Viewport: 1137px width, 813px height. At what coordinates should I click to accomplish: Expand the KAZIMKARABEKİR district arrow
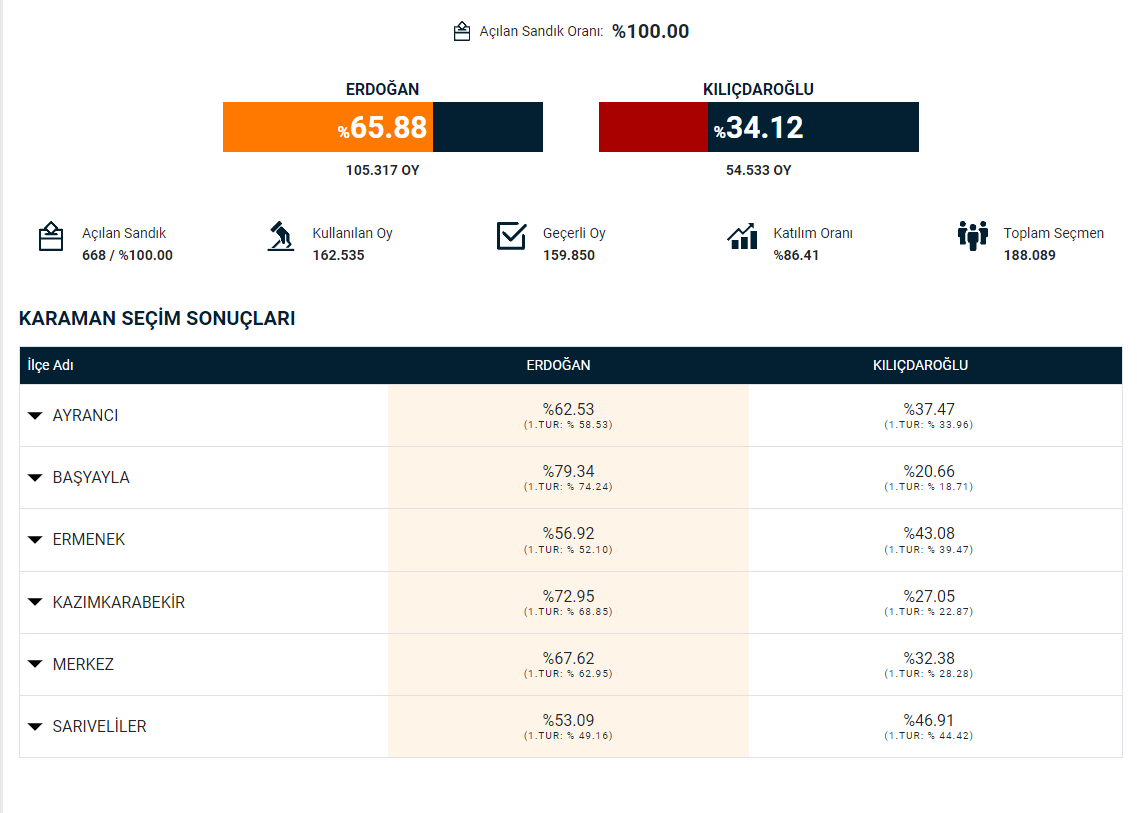click(x=36, y=603)
